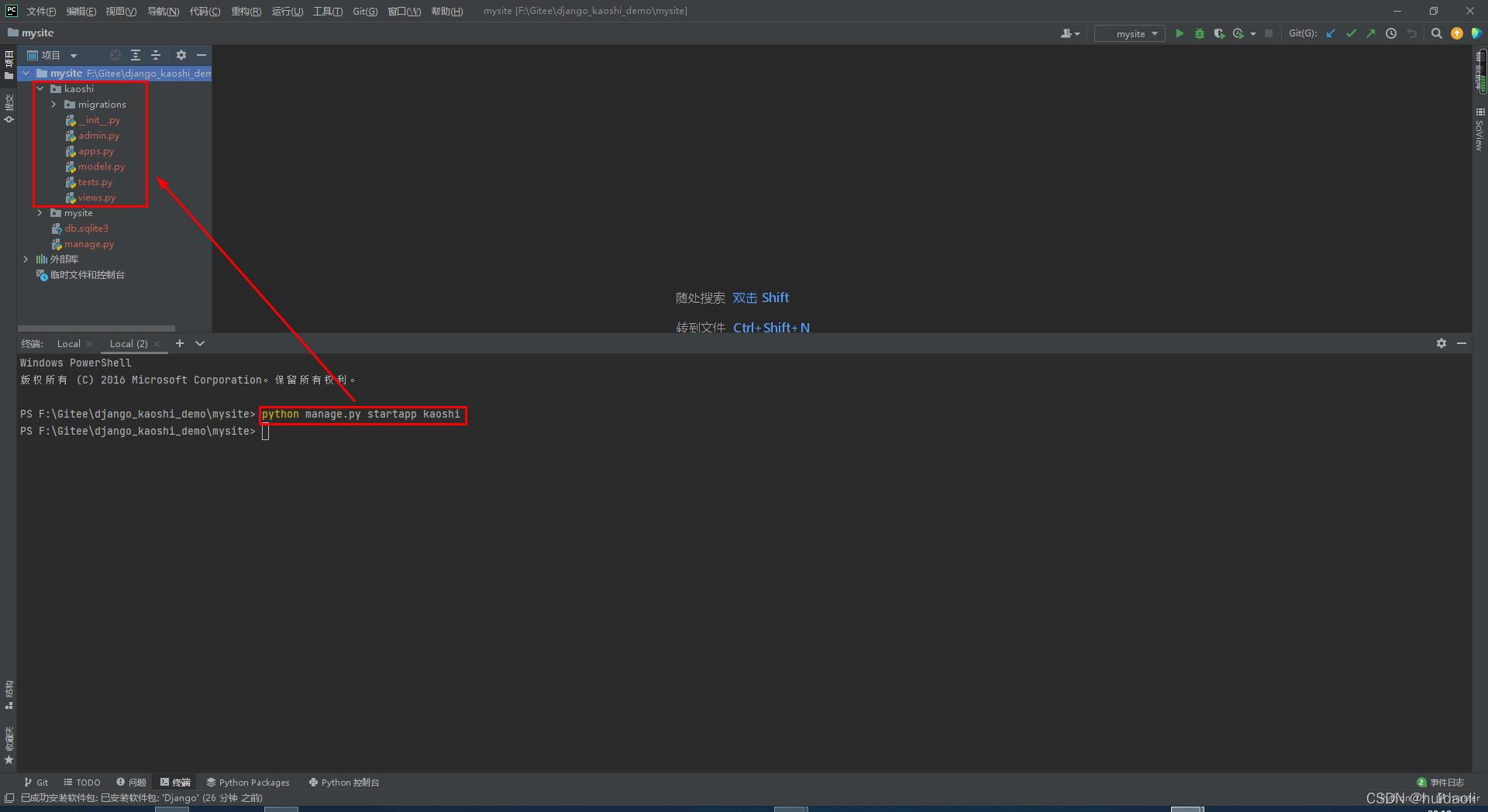Image resolution: width=1488 pixels, height=812 pixels.
Task: Select __init__.py in project tree
Action: click(x=98, y=119)
